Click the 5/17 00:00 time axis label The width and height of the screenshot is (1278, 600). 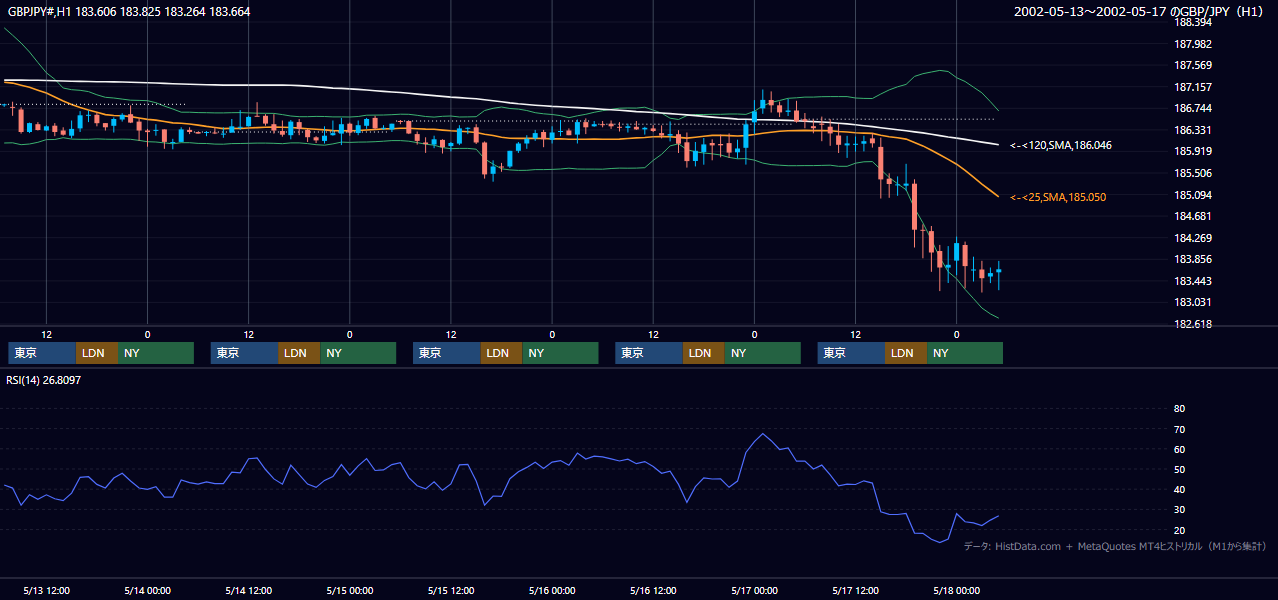click(x=754, y=590)
